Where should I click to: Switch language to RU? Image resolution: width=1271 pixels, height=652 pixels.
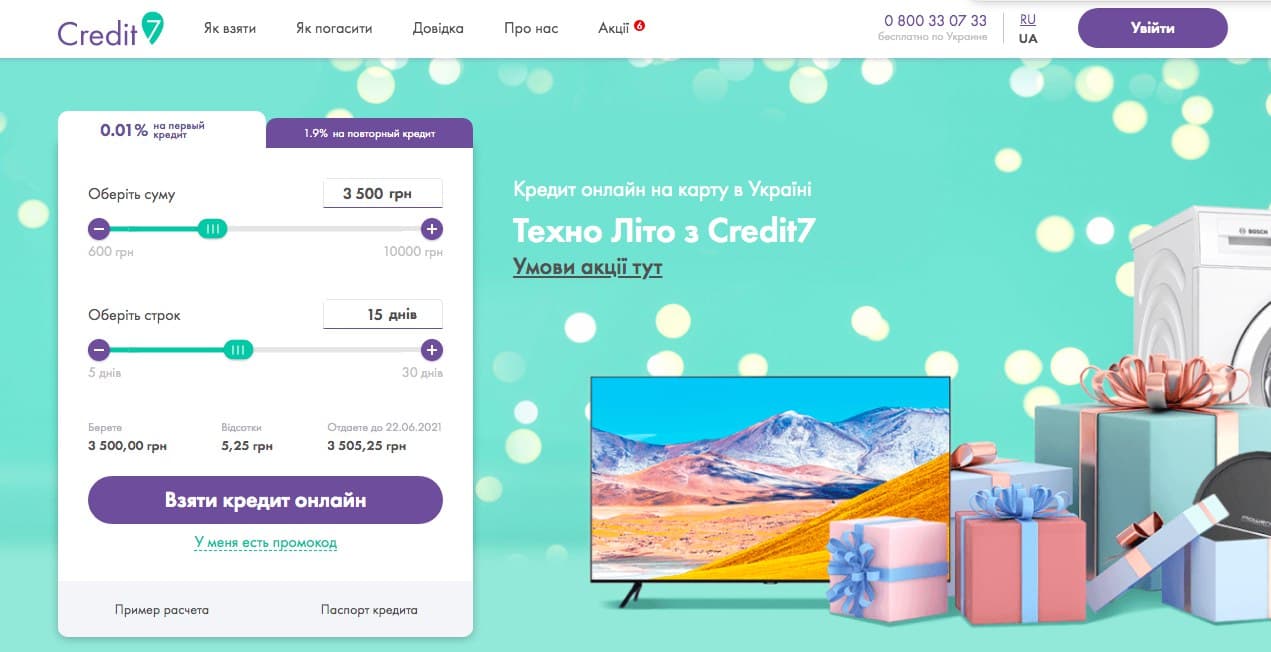coord(1028,19)
